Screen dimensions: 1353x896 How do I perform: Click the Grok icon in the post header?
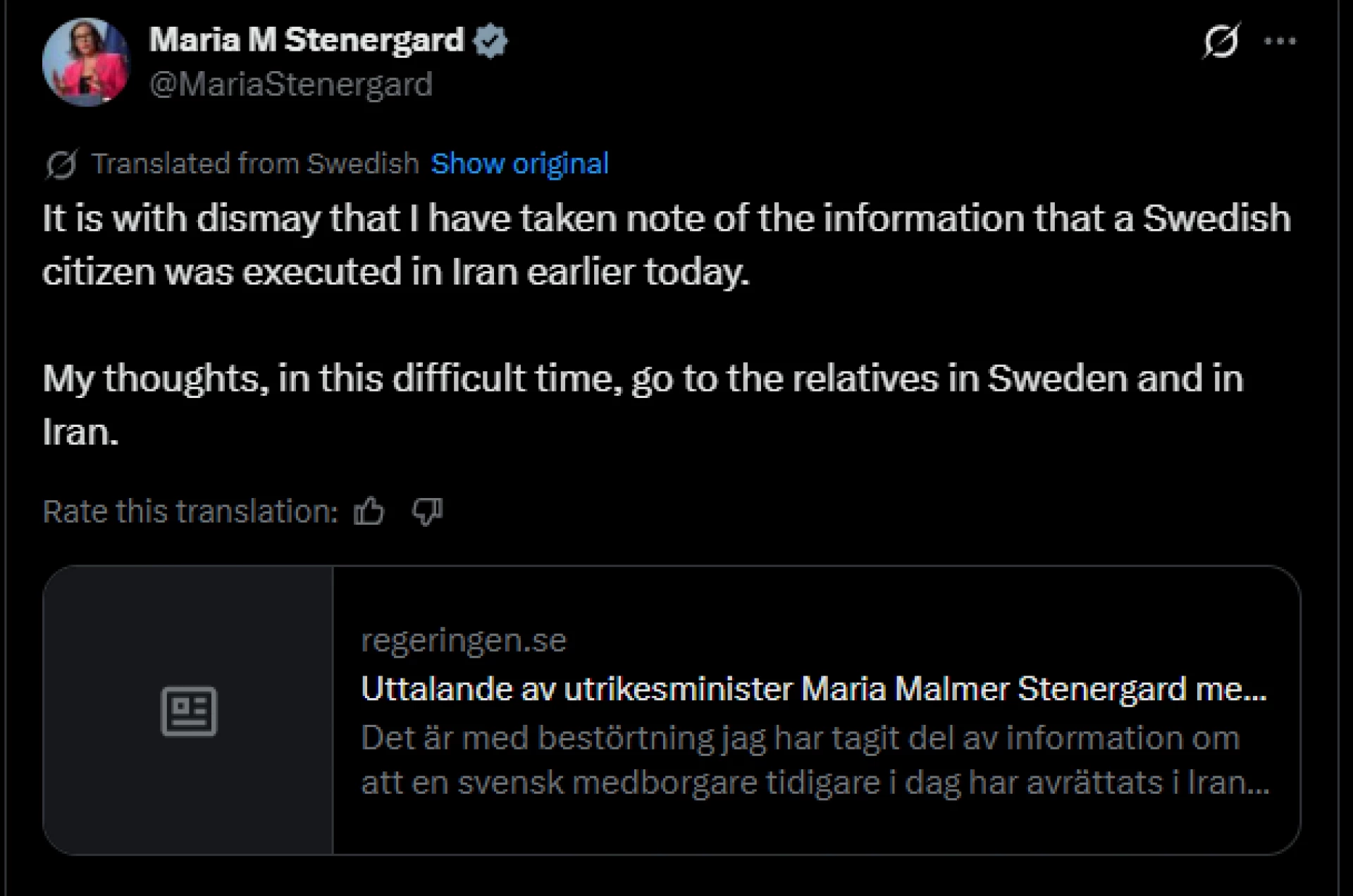pos(1221,41)
